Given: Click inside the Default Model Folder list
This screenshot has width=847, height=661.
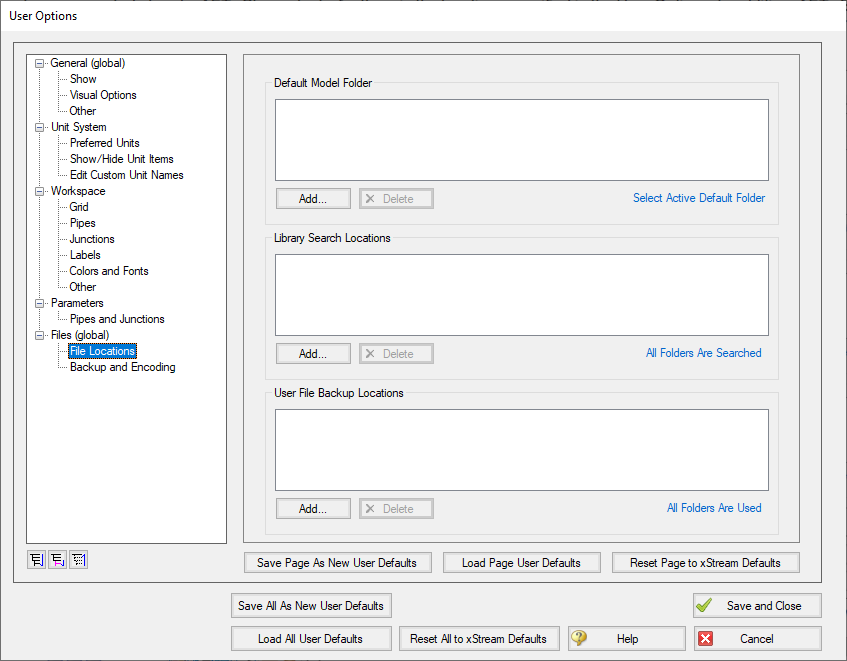Looking at the screenshot, I should 522,140.
